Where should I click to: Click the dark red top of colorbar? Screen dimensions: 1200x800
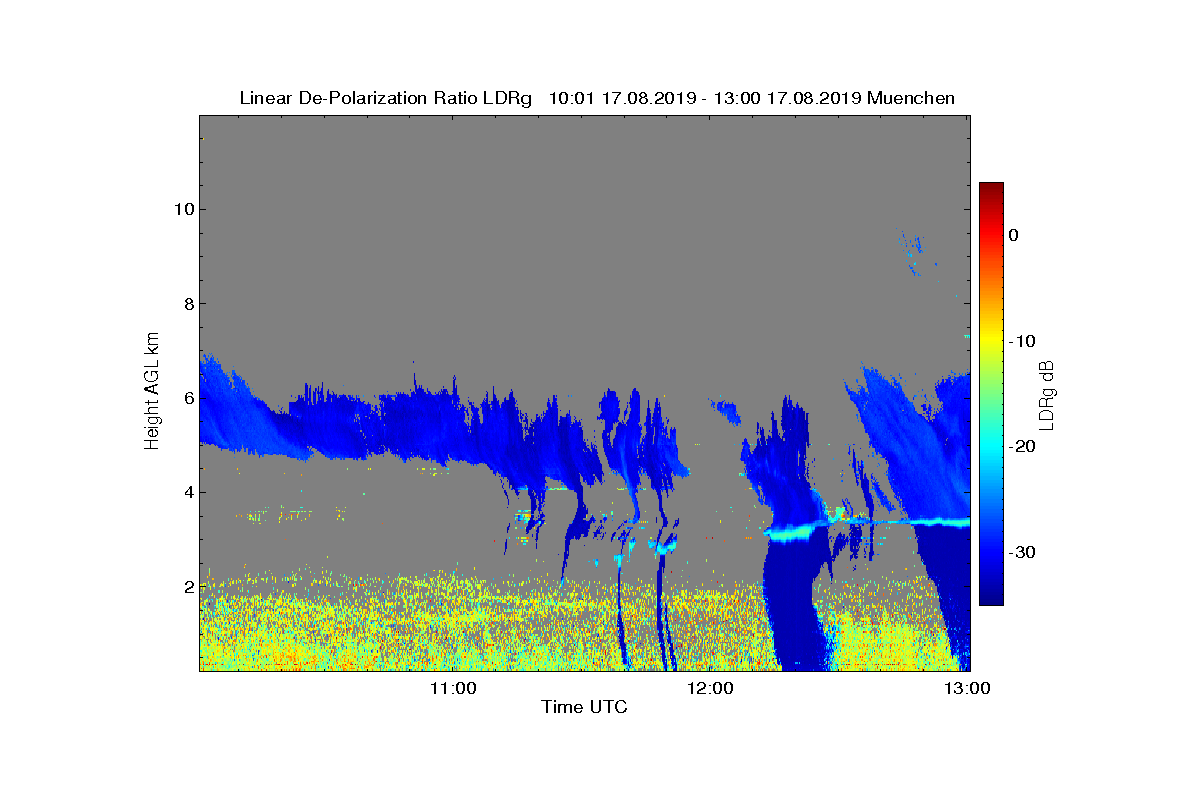pos(991,189)
